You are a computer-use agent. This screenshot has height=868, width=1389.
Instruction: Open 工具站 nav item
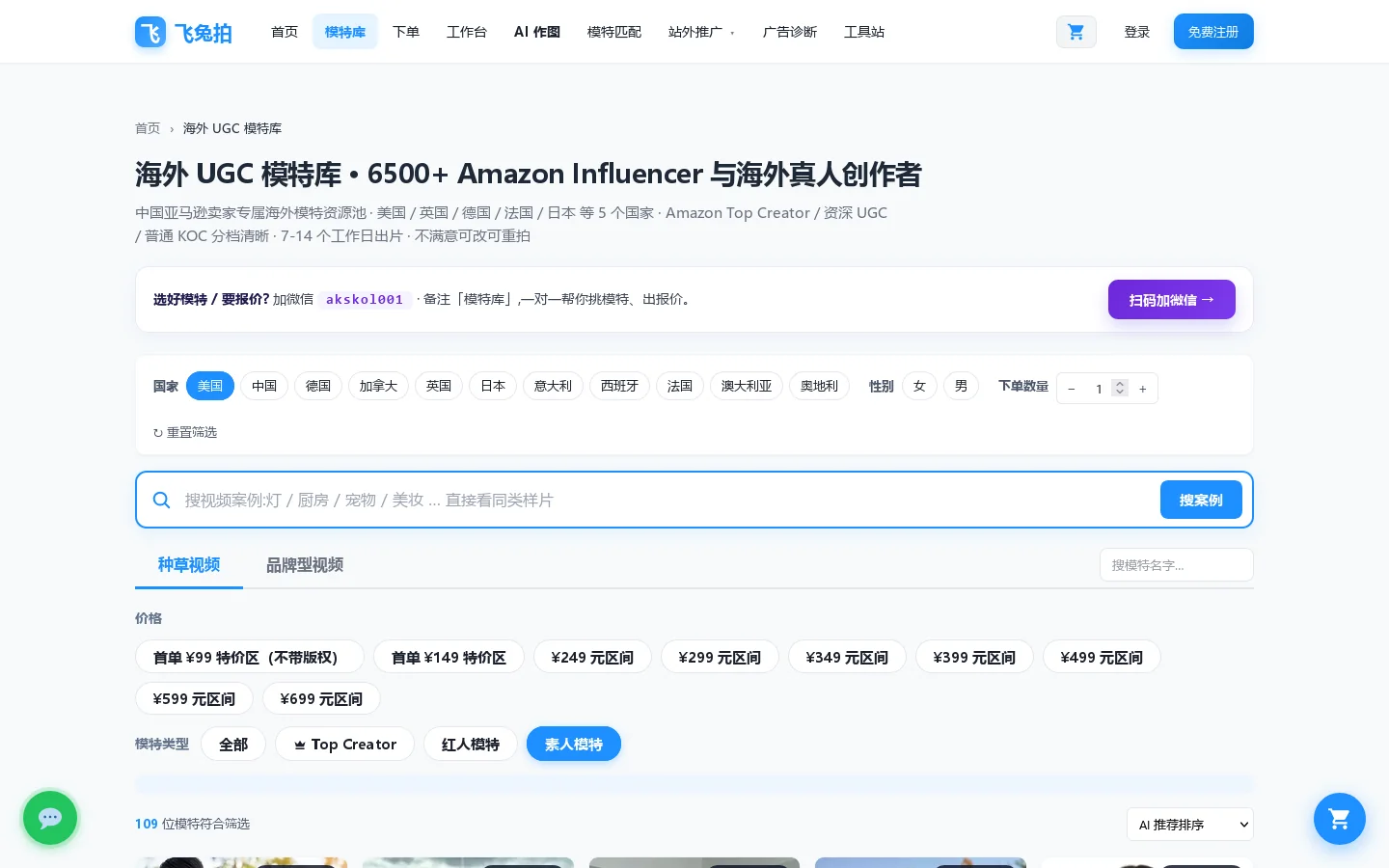coord(864,32)
